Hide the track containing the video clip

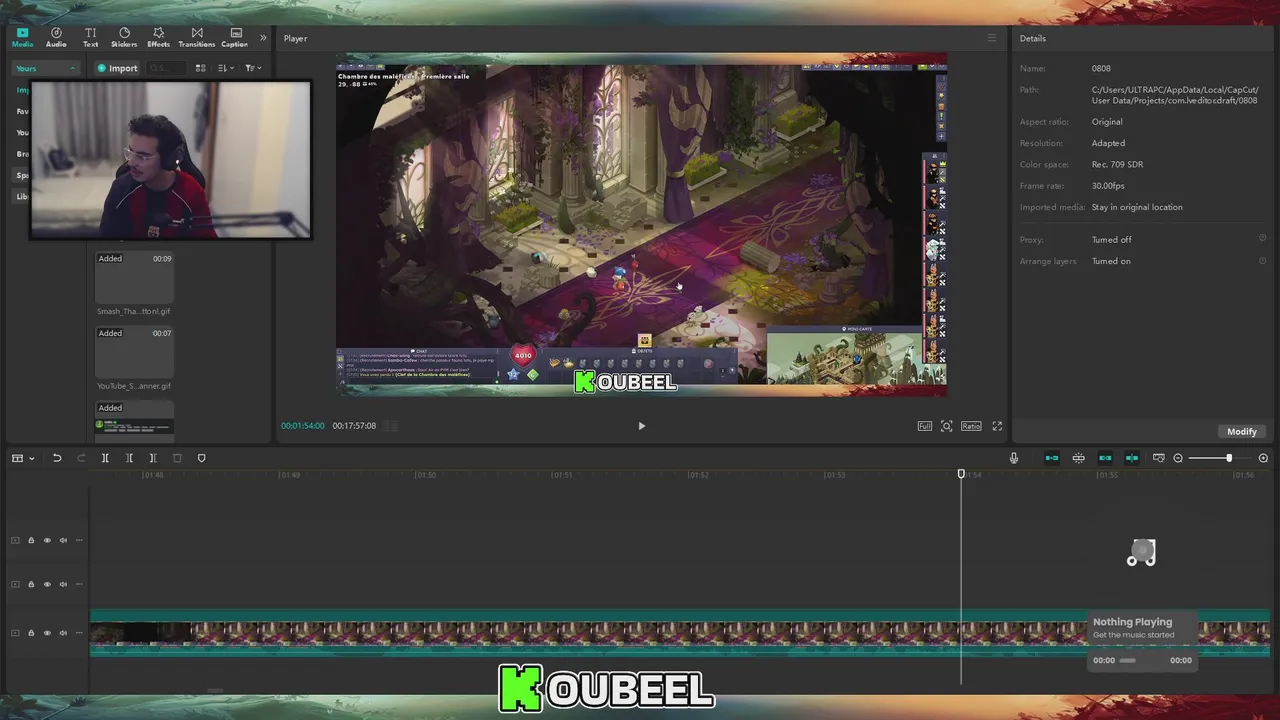(x=47, y=632)
